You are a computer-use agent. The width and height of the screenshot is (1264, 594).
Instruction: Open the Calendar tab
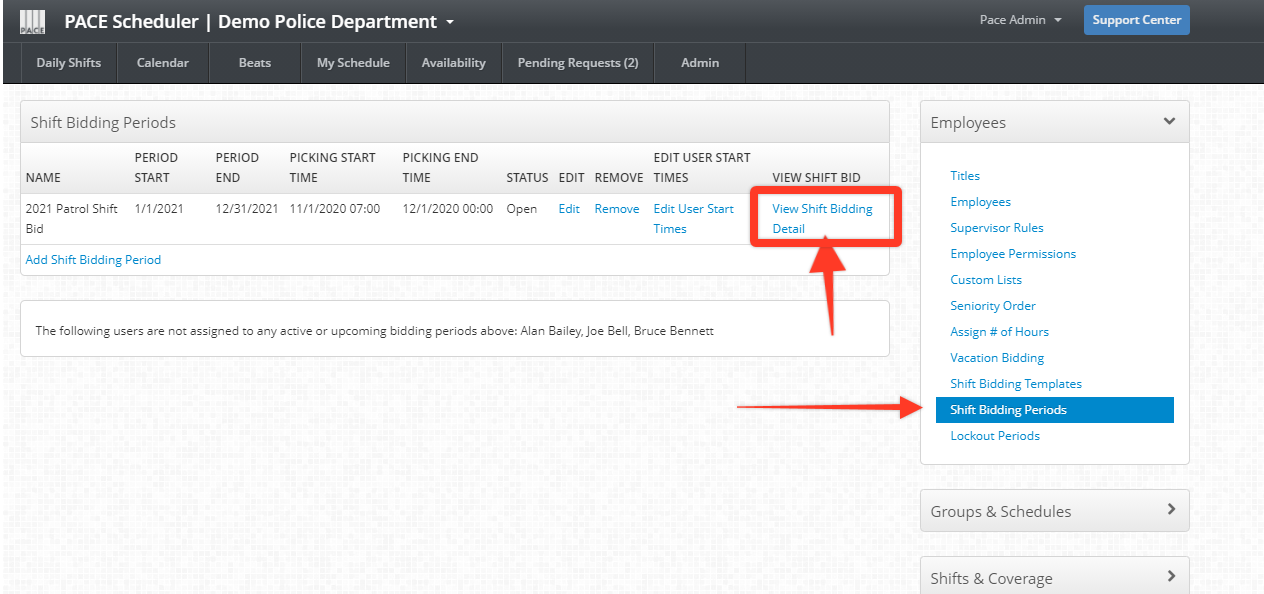(162, 62)
